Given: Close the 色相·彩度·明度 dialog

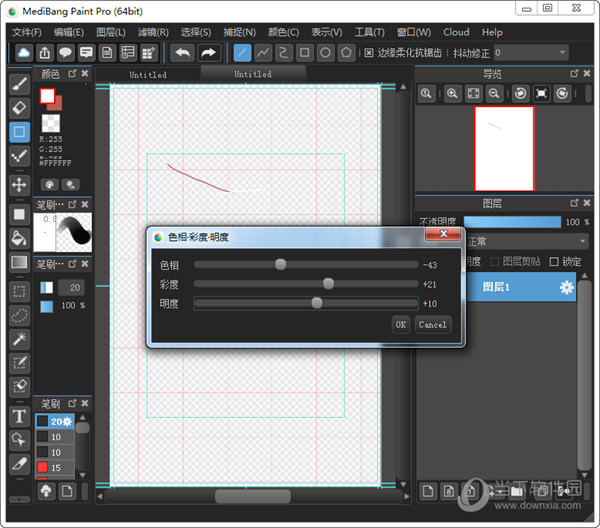Looking at the screenshot, I should tap(443, 234).
